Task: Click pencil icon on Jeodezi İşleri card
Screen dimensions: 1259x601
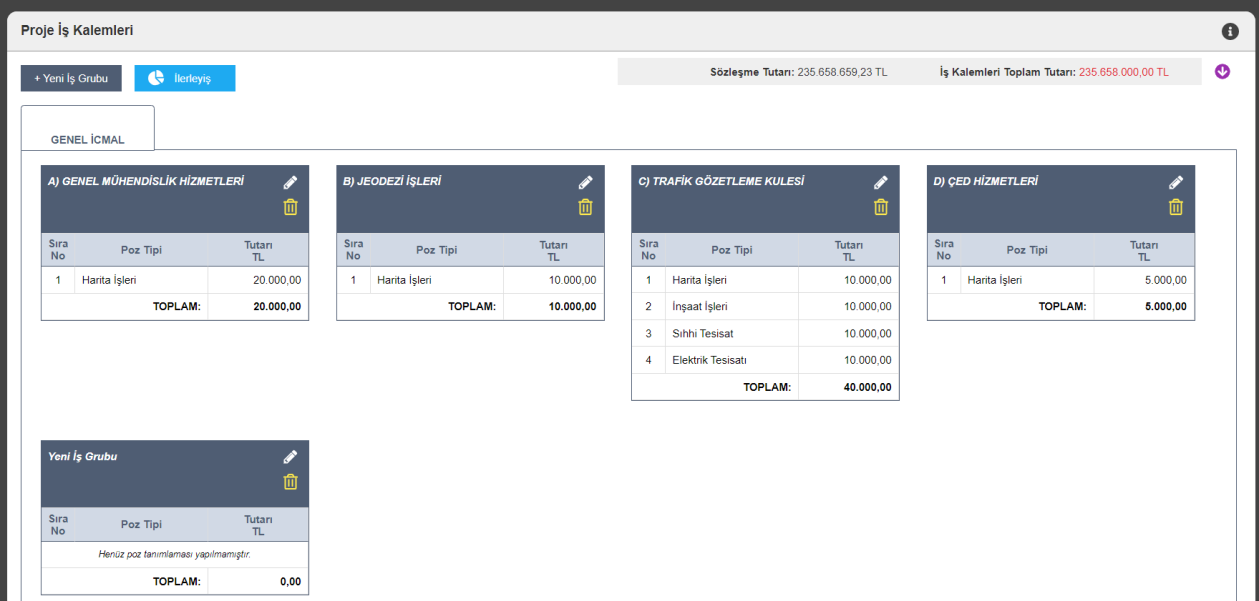Action: (x=585, y=182)
